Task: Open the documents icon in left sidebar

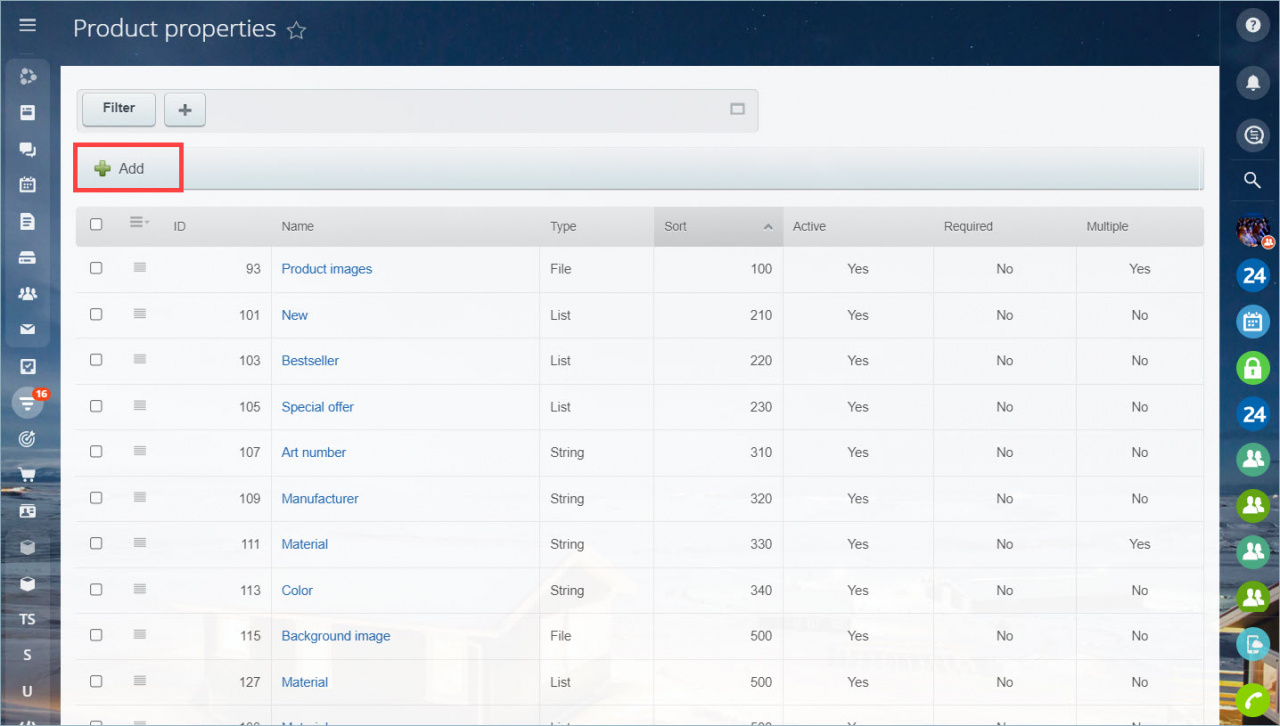Action: click(28, 222)
